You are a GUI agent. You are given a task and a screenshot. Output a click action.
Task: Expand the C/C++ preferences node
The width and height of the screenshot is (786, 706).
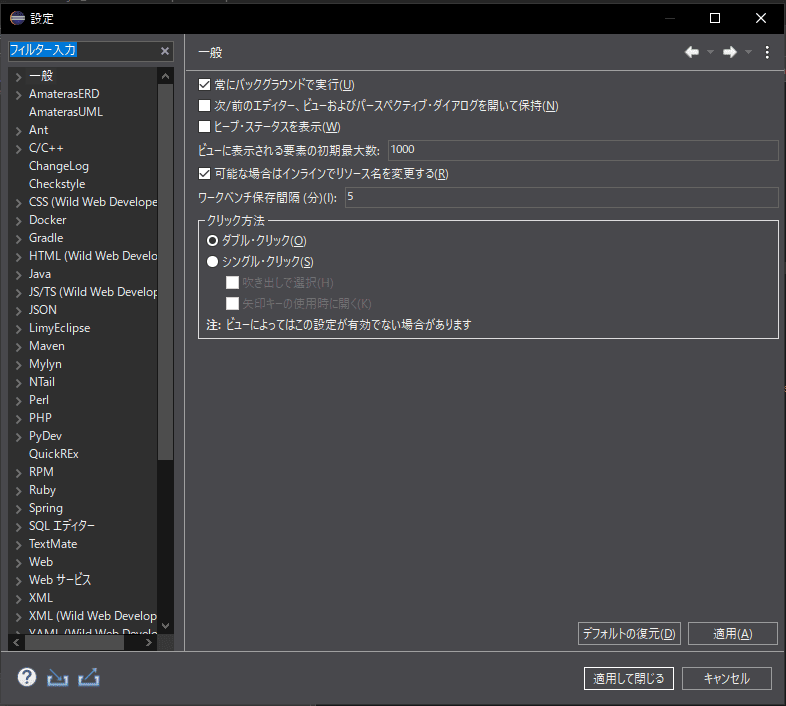point(19,148)
